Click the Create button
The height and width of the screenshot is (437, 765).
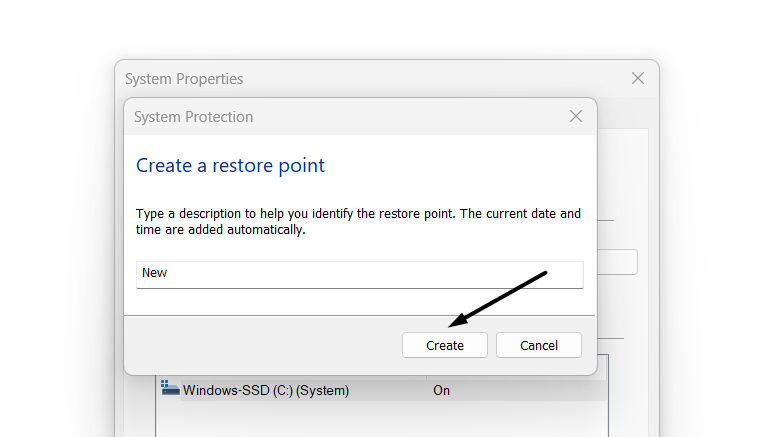445,345
